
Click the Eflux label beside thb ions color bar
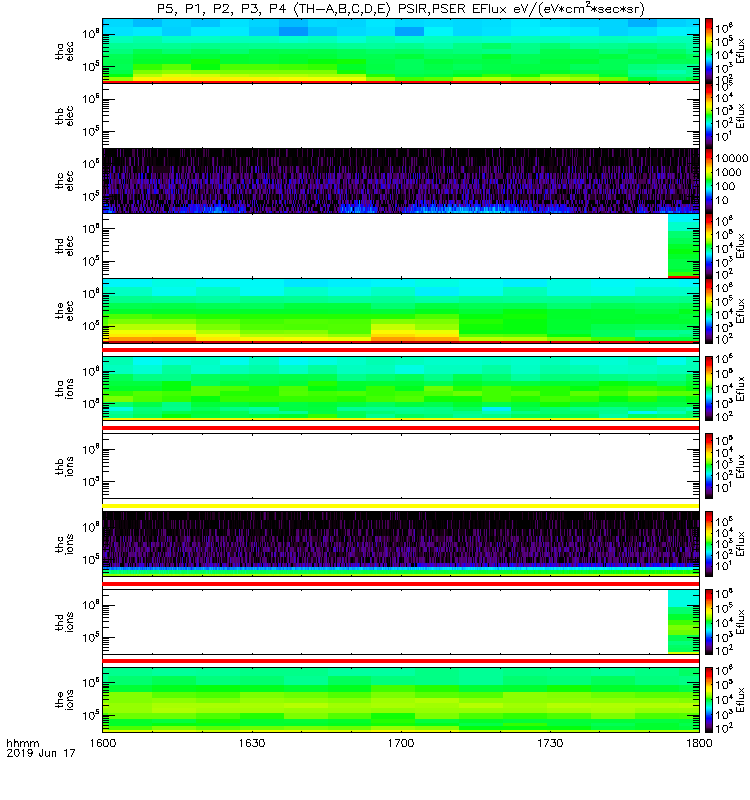(741, 466)
